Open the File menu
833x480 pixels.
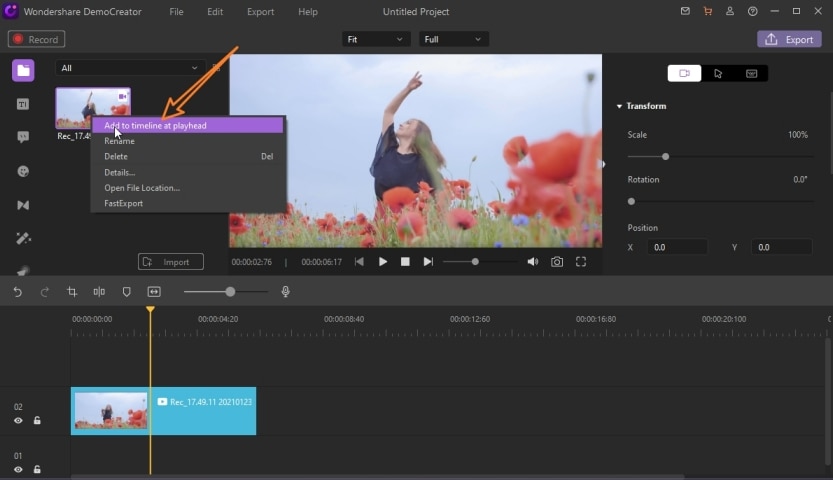pyautogui.click(x=176, y=12)
